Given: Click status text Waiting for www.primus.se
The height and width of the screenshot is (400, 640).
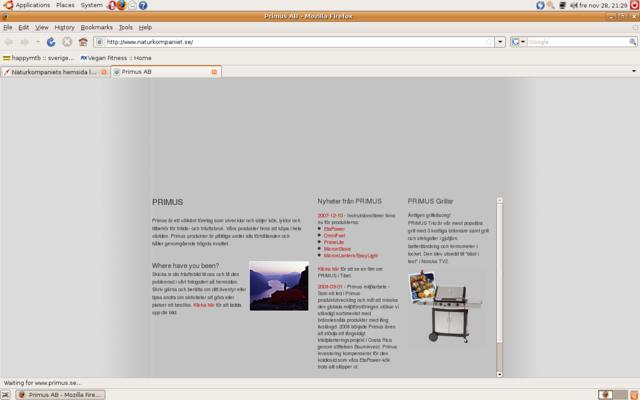Looking at the screenshot, I should [x=42, y=383].
